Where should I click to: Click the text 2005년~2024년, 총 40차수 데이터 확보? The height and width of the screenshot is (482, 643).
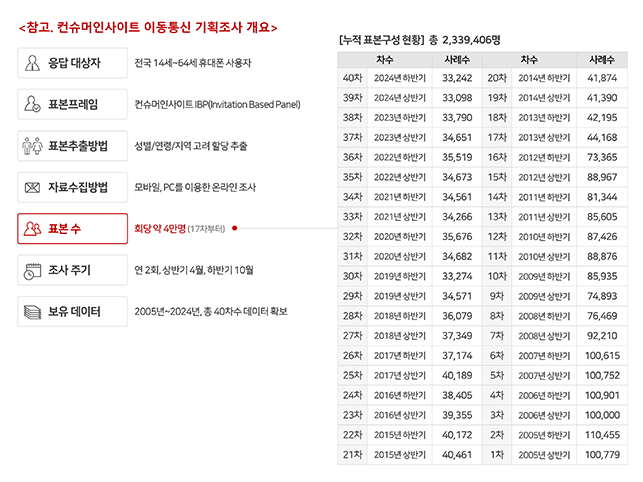(x=211, y=312)
